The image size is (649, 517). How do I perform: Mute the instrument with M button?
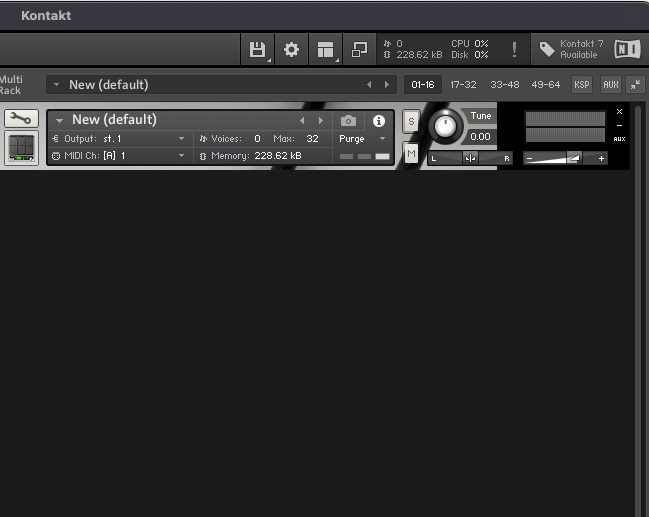point(411,152)
